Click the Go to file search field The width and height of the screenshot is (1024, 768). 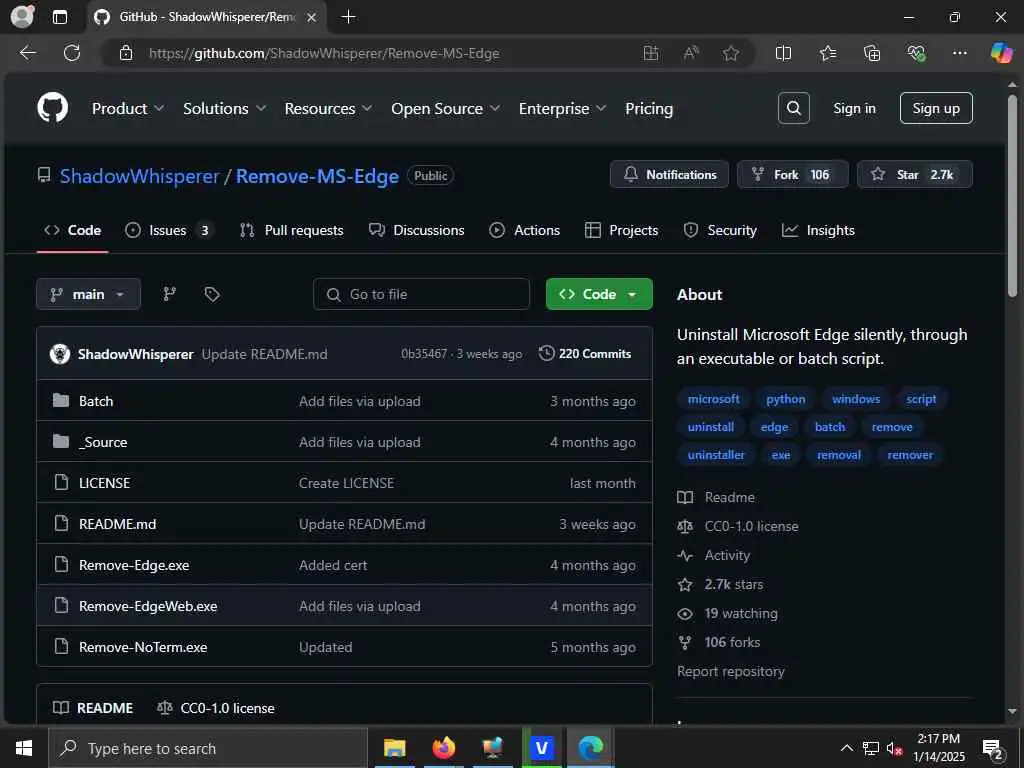421,294
